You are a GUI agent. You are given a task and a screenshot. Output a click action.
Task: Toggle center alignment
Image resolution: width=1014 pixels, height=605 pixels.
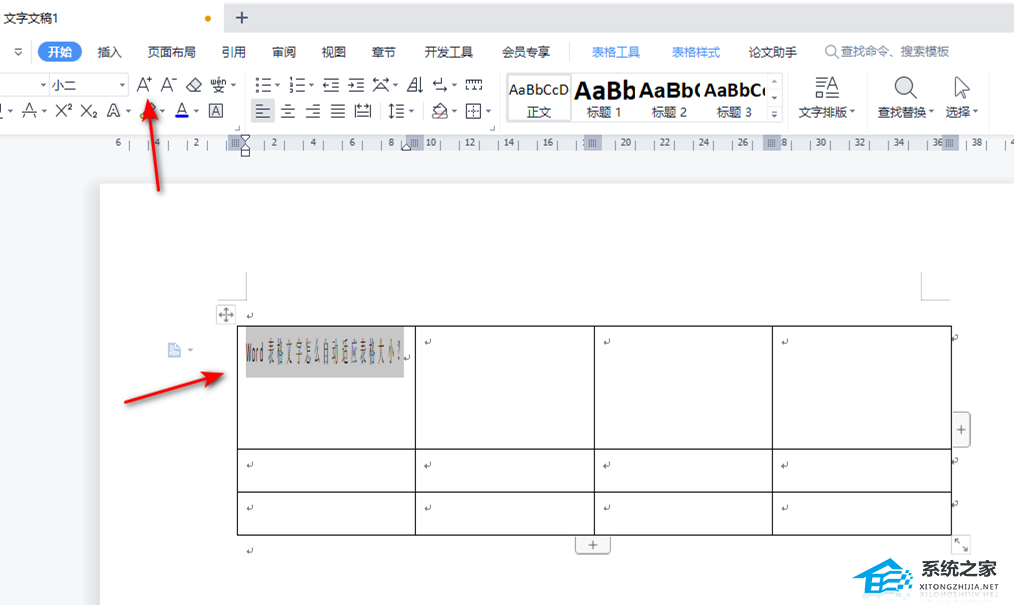(x=288, y=111)
